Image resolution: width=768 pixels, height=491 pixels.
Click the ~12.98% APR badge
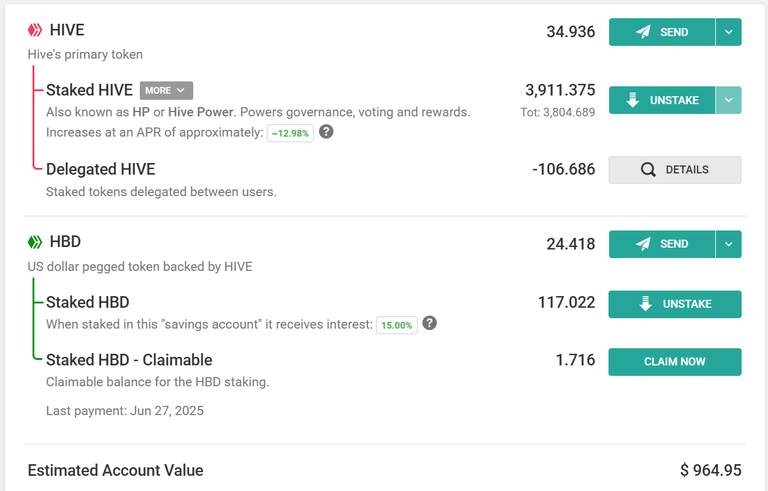point(290,133)
